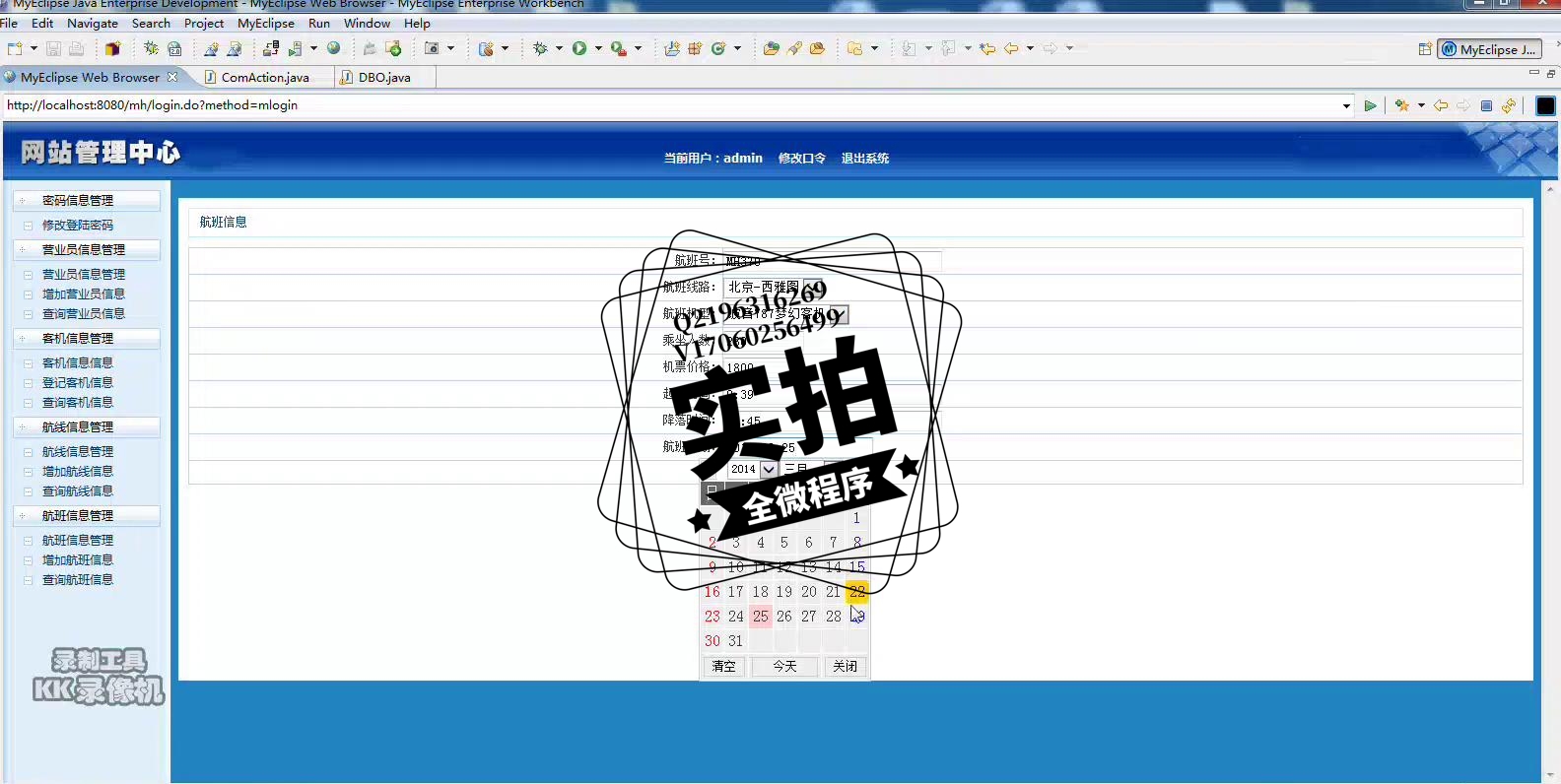The height and width of the screenshot is (784, 1561).
Task: Click the browser refresh icon
Action: point(1509,105)
